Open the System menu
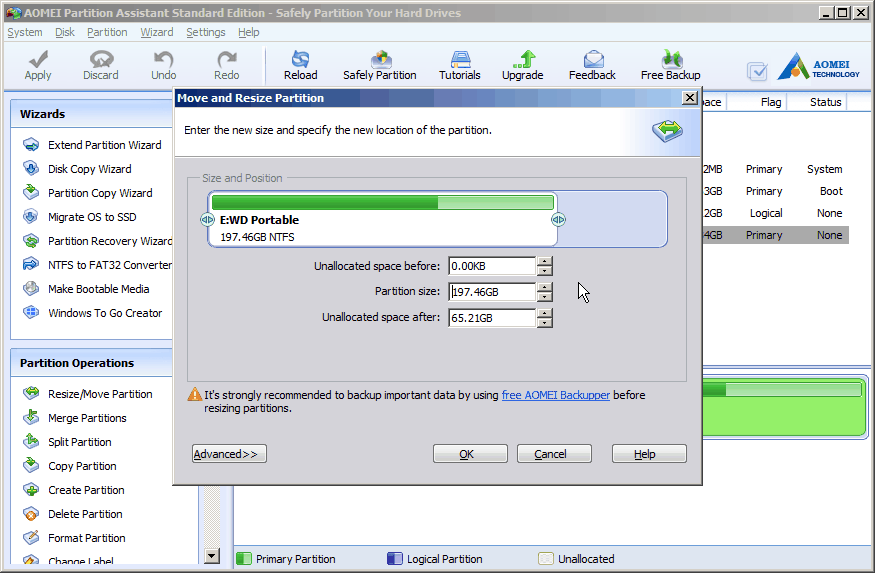875x573 pixels. coord(25,32)
